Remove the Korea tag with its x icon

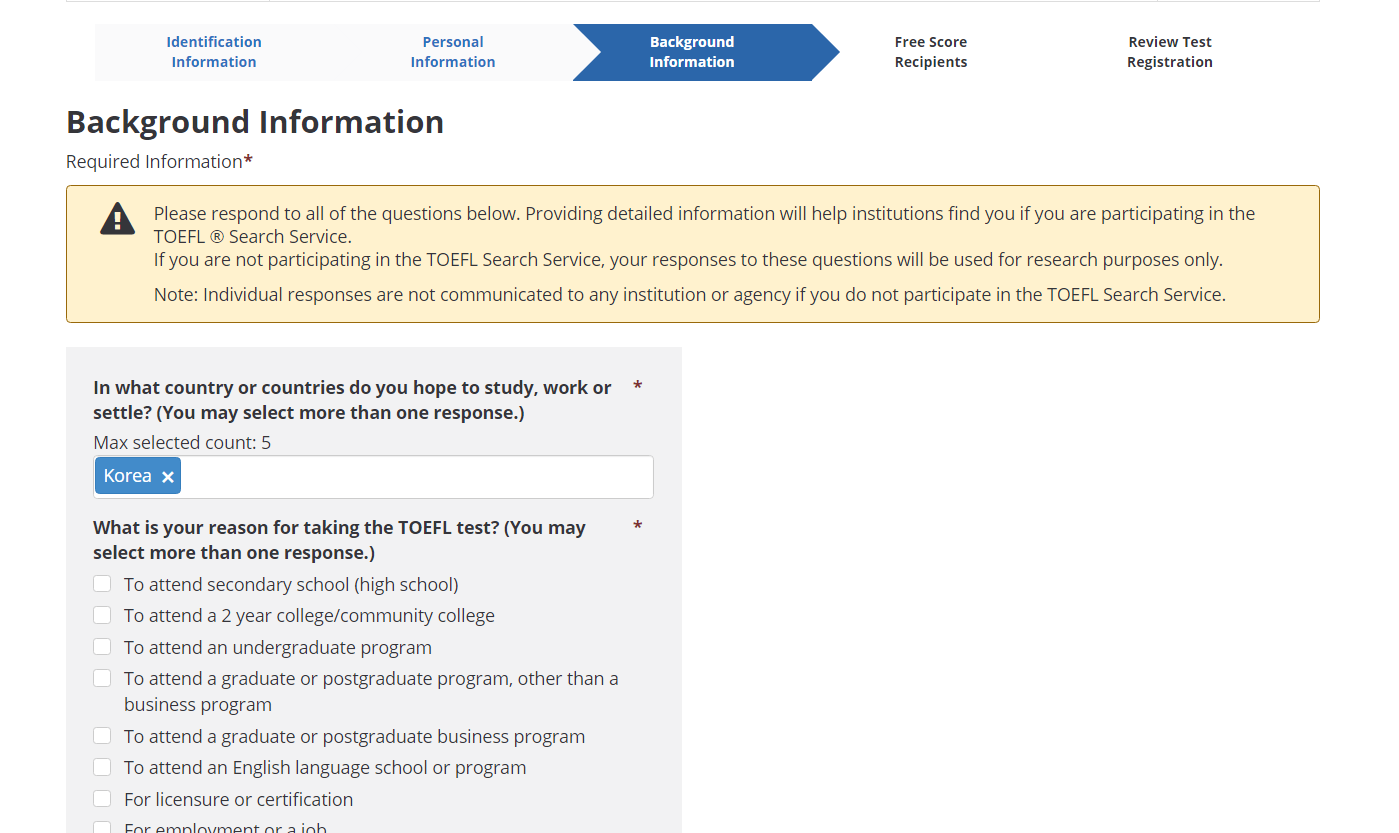pyautogui.click(x=168, y=477)
